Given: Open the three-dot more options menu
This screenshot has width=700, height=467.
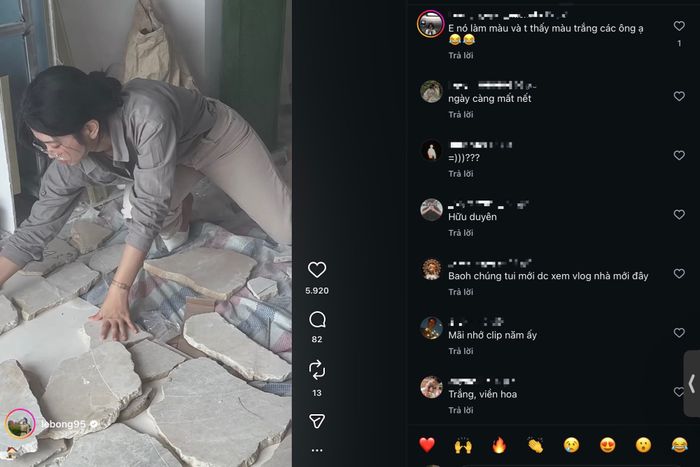Looking at the screenshot, I should [317, 450].
